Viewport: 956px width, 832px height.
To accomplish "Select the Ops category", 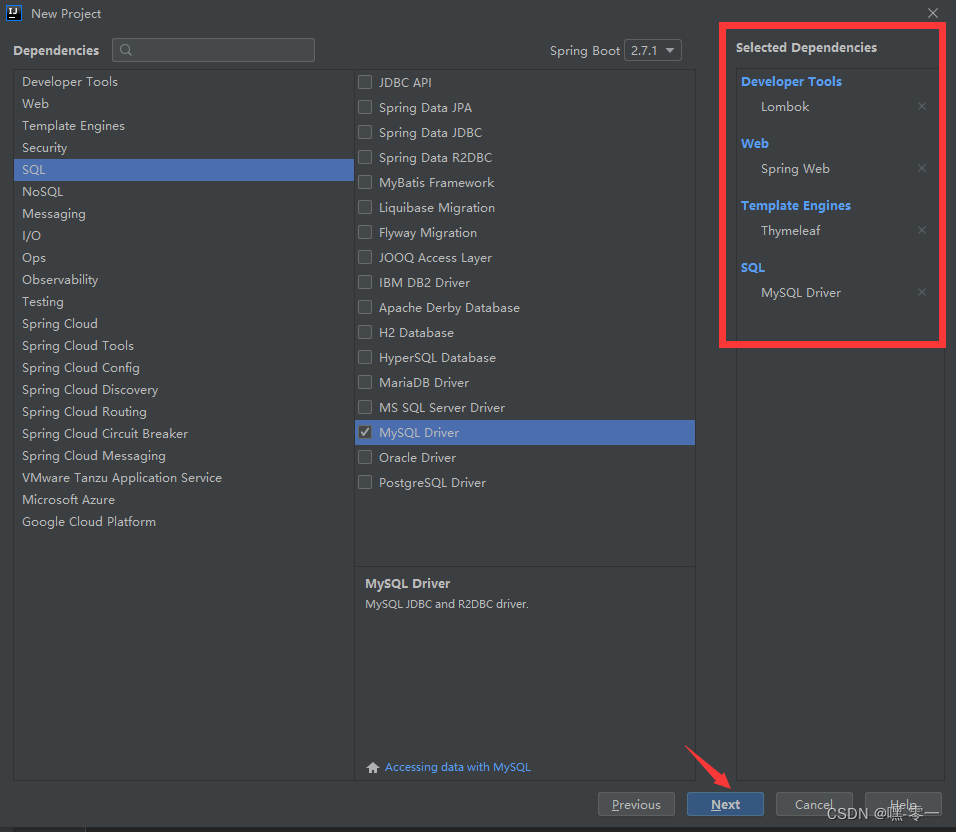I will point(184,257).
